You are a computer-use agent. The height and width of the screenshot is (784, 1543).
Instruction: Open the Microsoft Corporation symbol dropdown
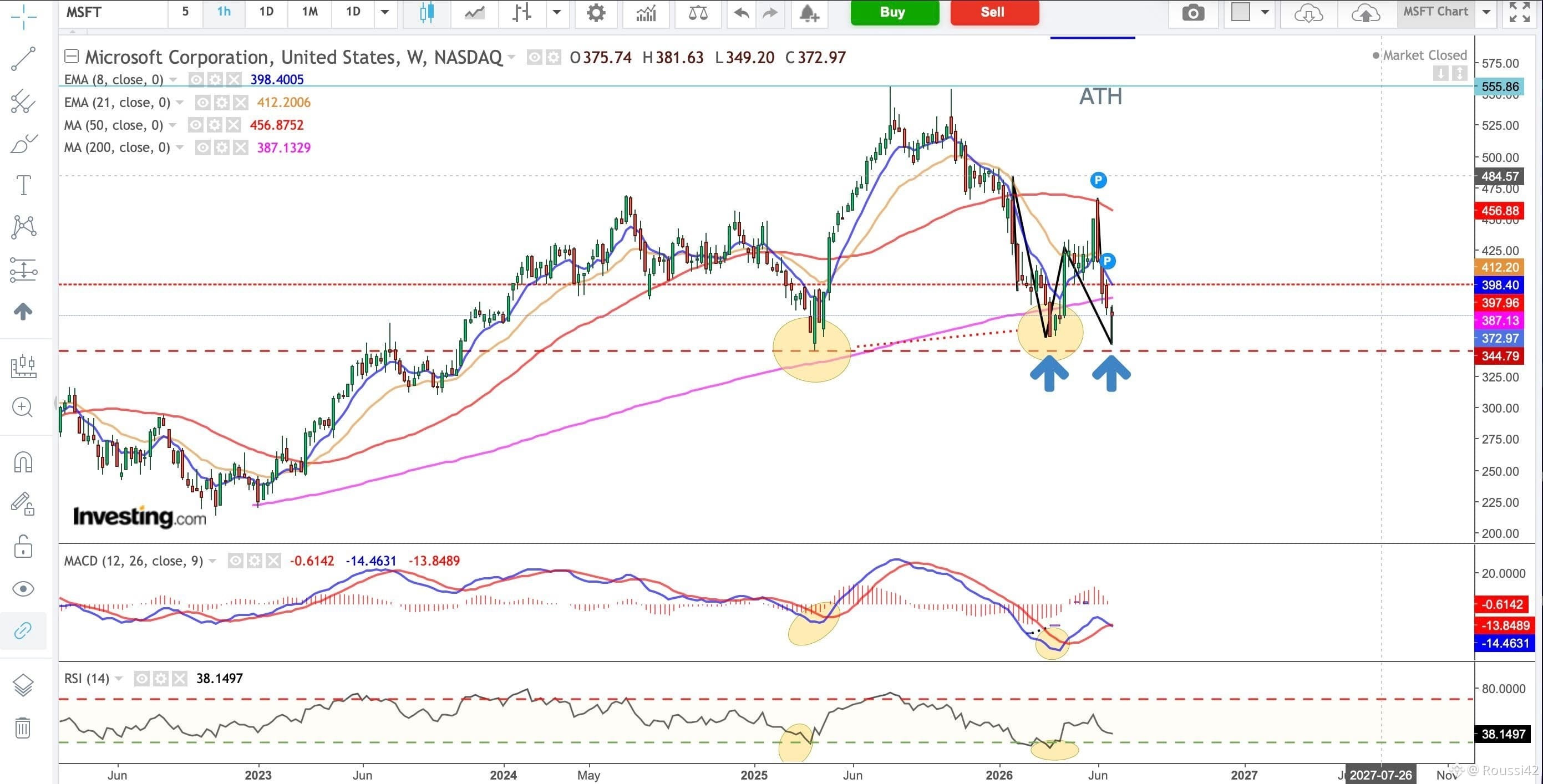(511, 58)
